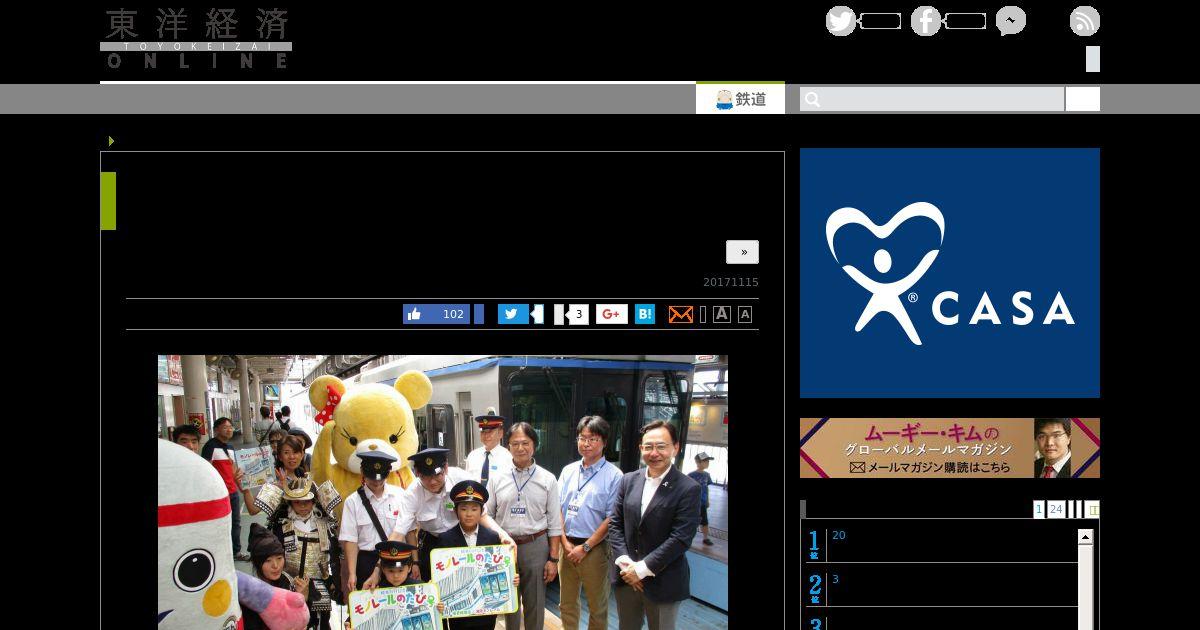Click the ranking tab with green icon
Viewport: 1200px width, 630px height.
click(1092, 509)
